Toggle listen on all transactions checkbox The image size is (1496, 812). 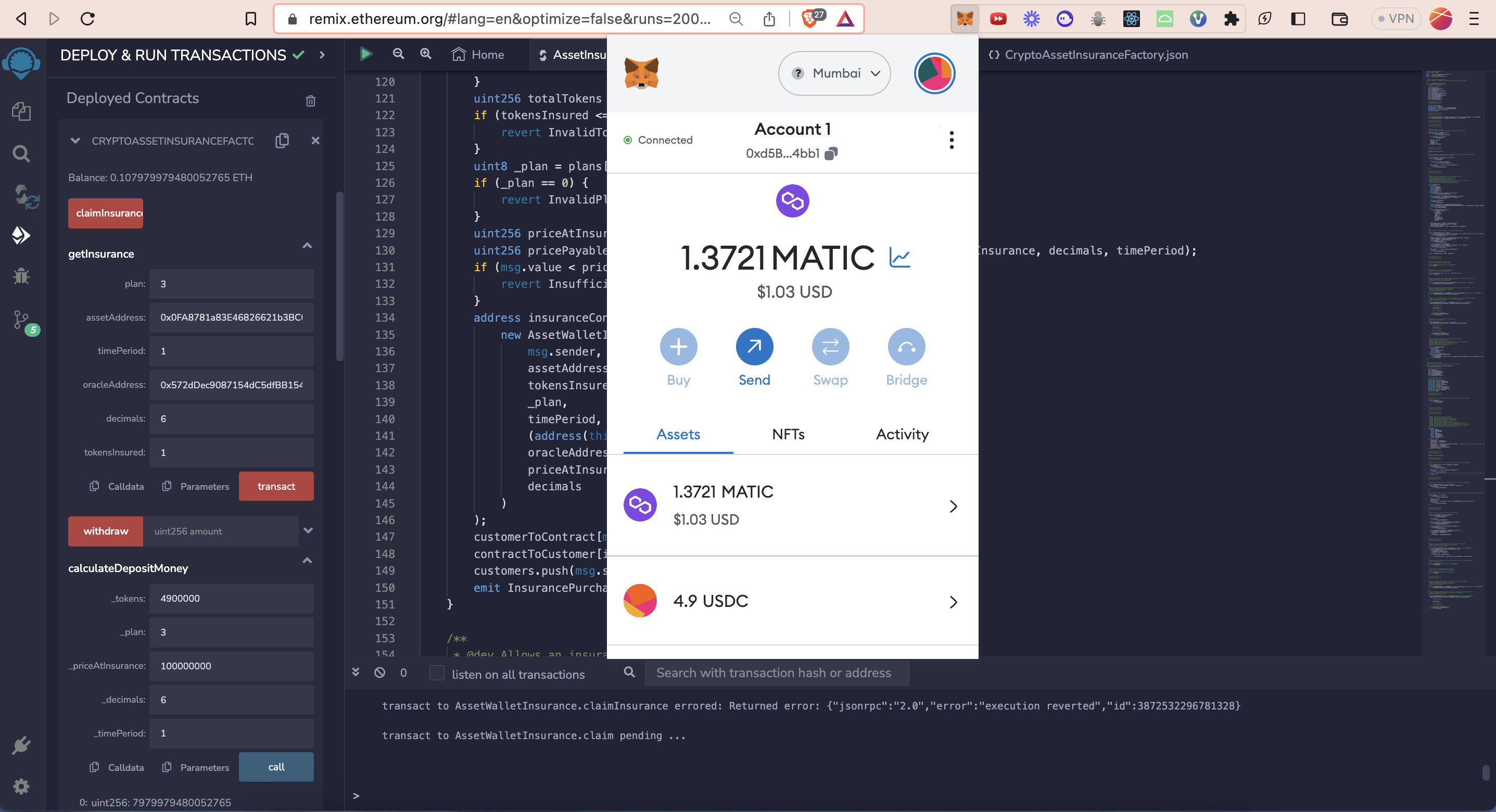(437, 673)
